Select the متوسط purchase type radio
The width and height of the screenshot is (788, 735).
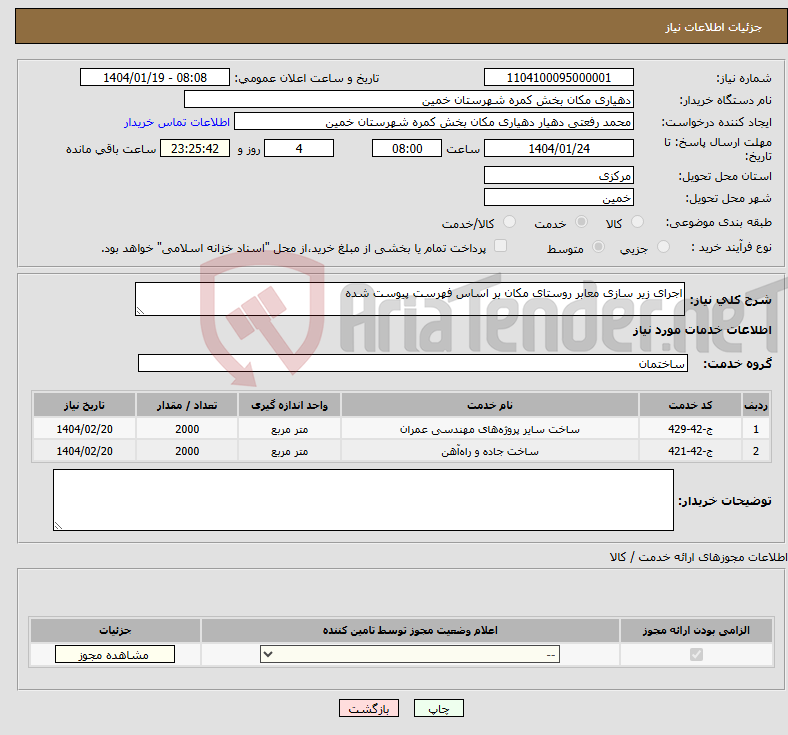(598, 247)
